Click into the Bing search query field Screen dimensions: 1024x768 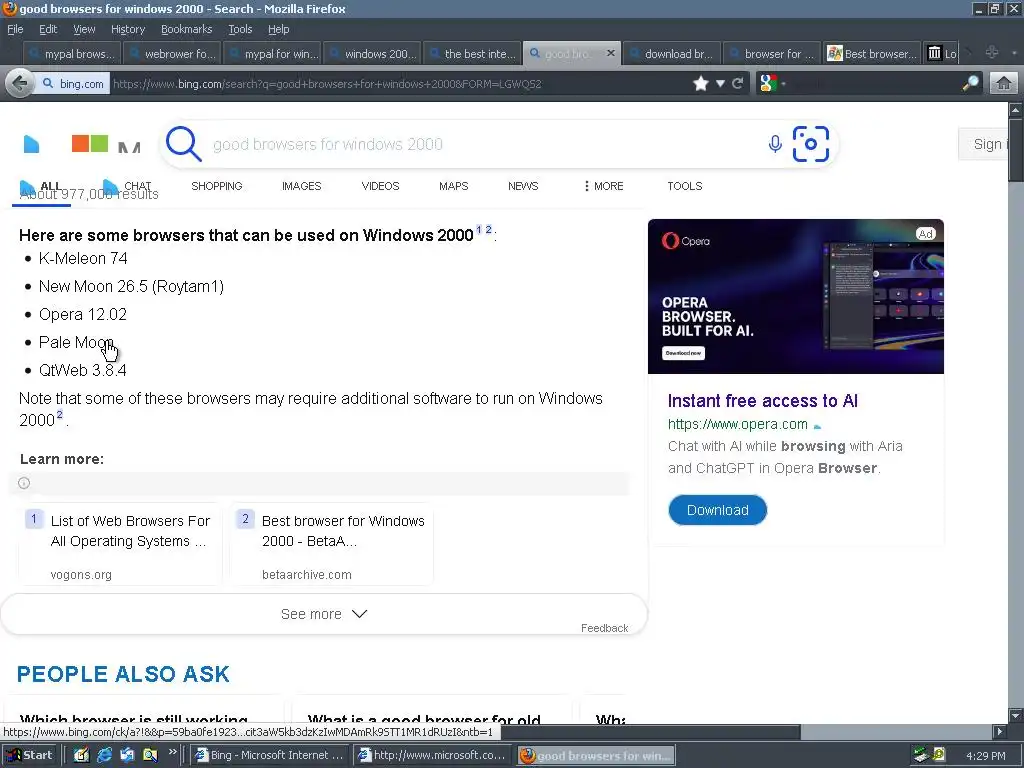(483, 144)
